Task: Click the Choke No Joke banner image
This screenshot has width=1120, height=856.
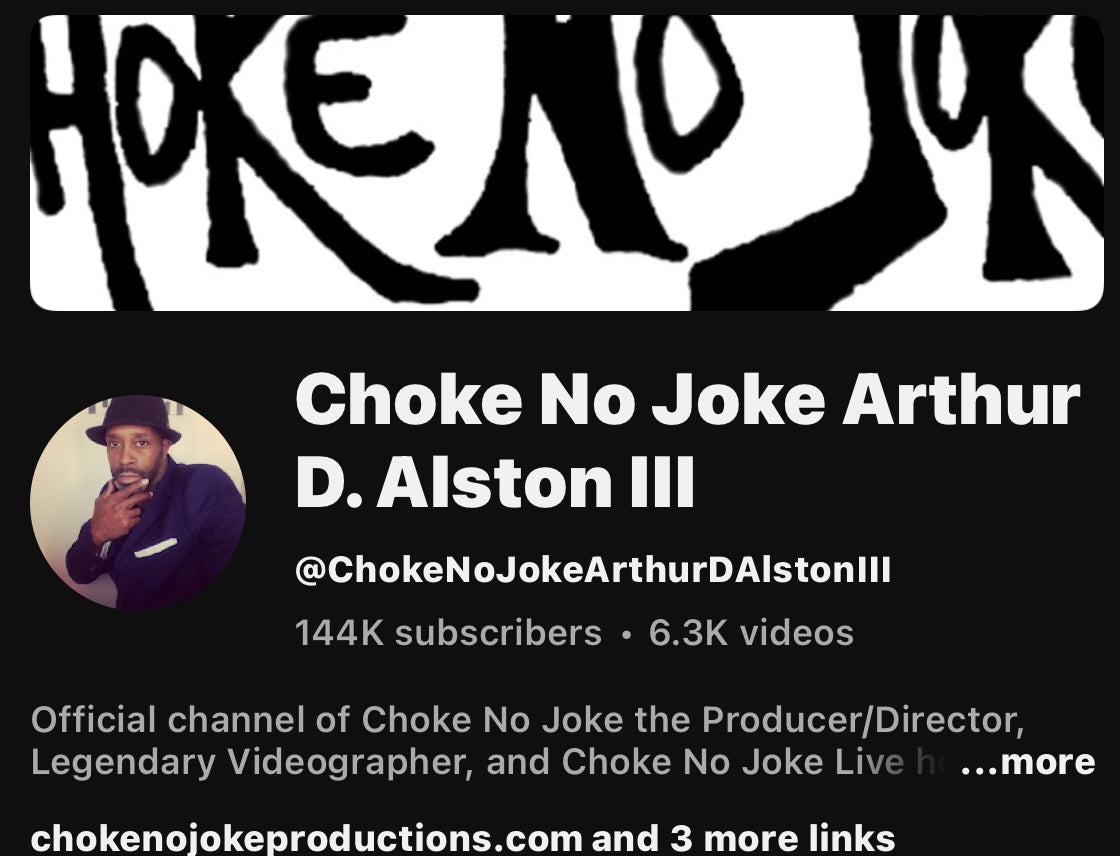Action: pos(567,163)
